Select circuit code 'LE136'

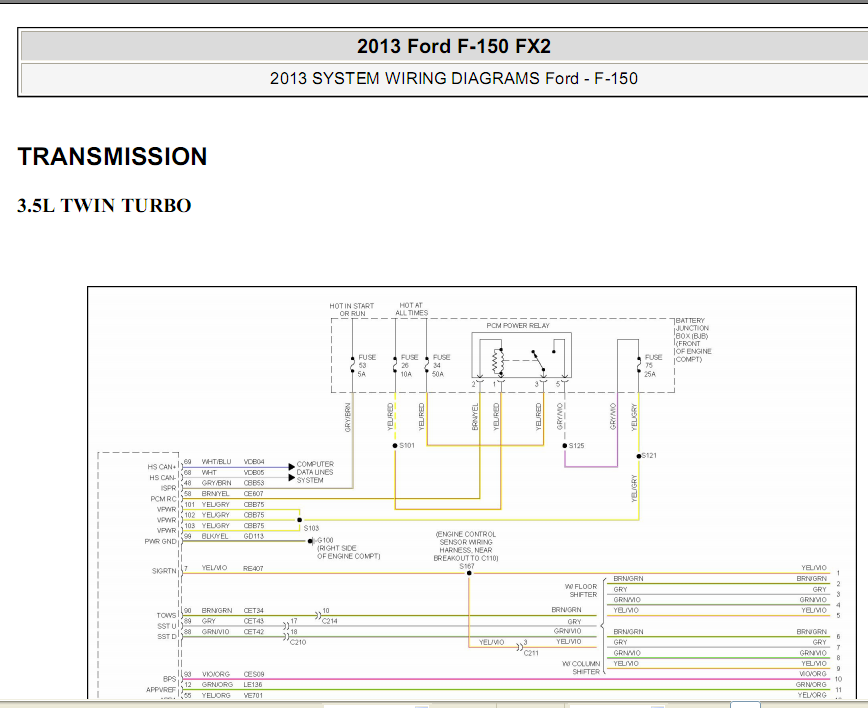click(x=253, y=685)
